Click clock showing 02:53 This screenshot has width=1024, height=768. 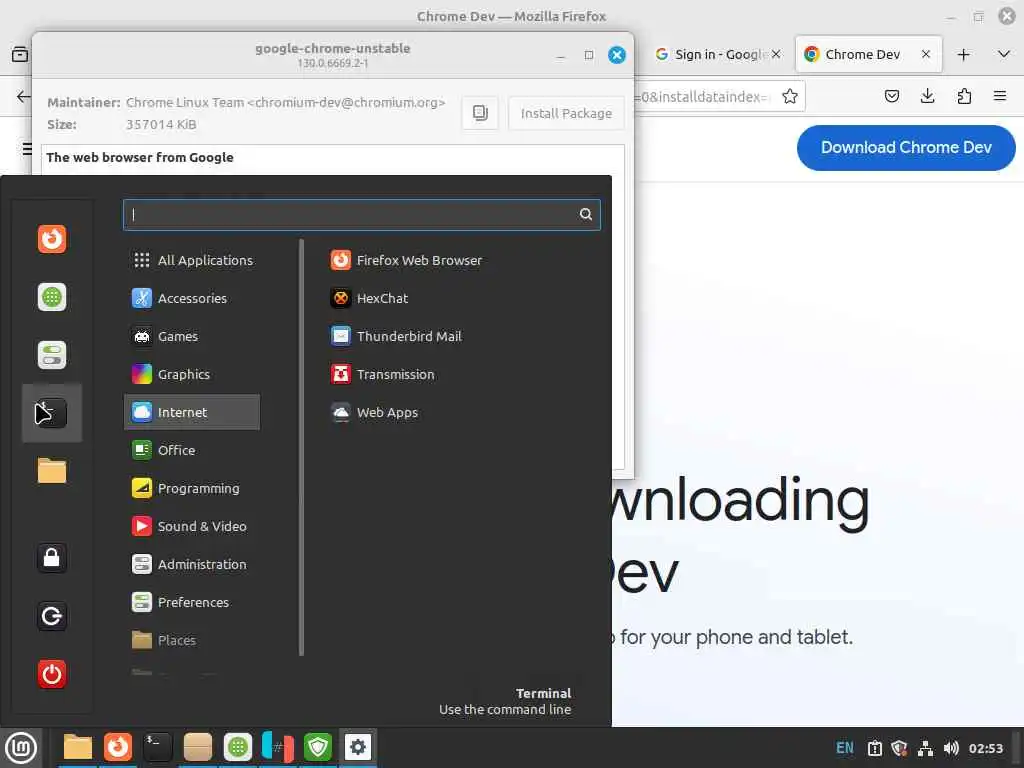(985, 748)
